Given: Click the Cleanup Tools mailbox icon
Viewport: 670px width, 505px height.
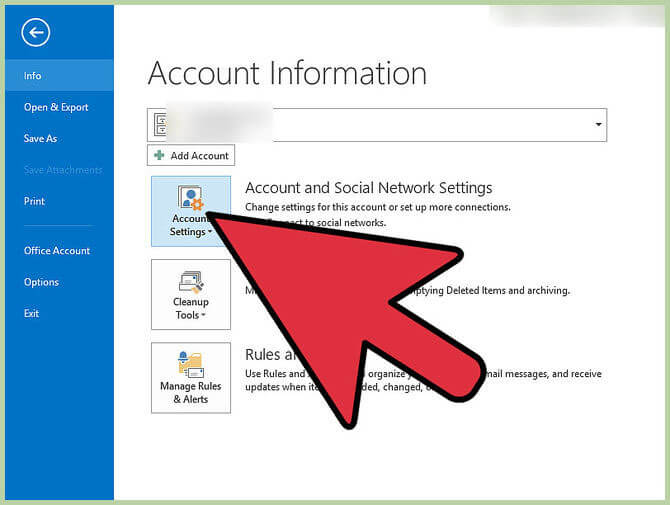Looking at the screenshot, I should pos(190,281).
